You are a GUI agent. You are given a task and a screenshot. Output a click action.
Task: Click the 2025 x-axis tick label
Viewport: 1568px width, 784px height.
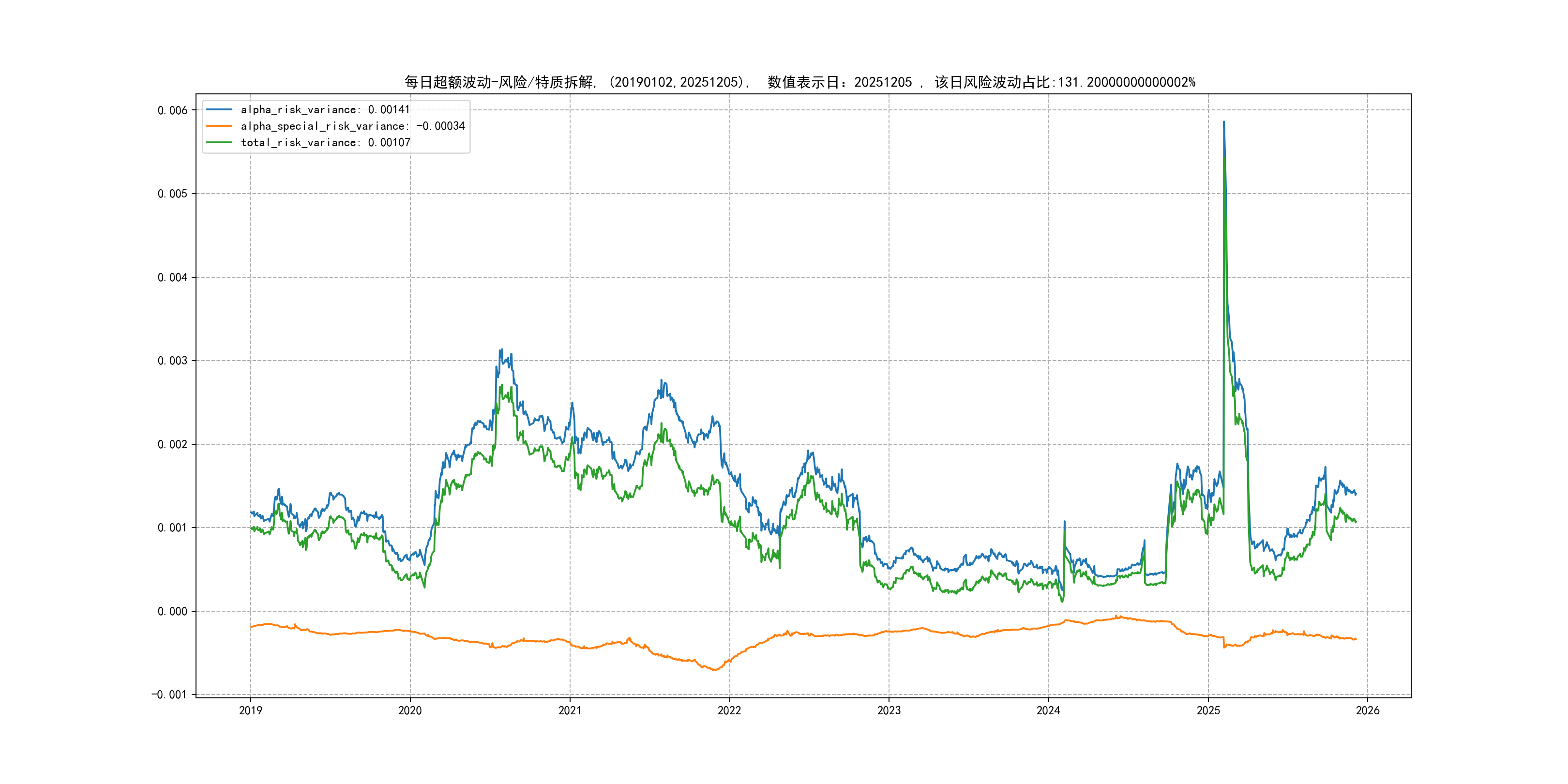(x=1208, y=710)
